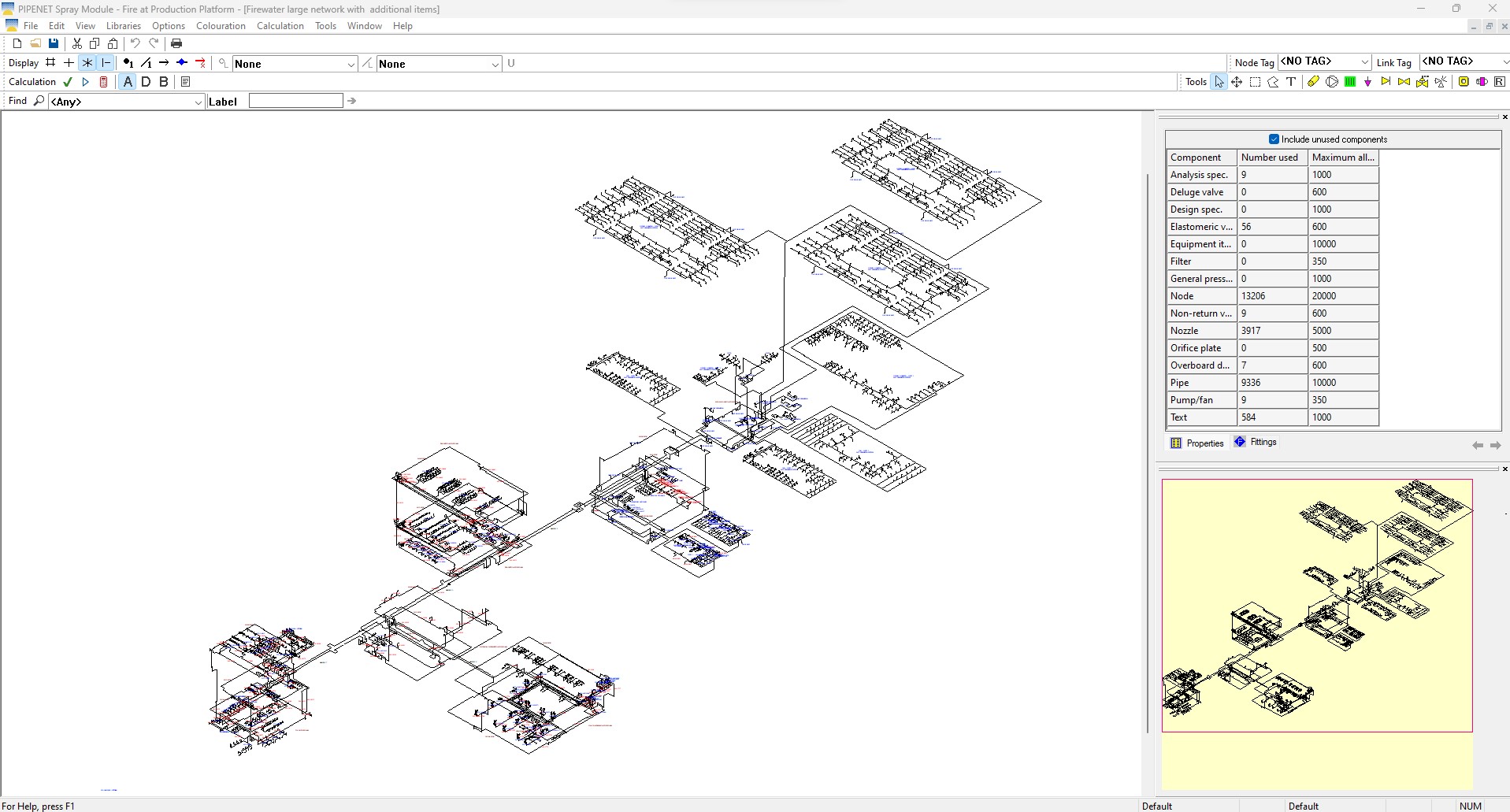This screenshot has width=1510, height=812.
Task: Check the network with green tick
Action: coord(68,82)
